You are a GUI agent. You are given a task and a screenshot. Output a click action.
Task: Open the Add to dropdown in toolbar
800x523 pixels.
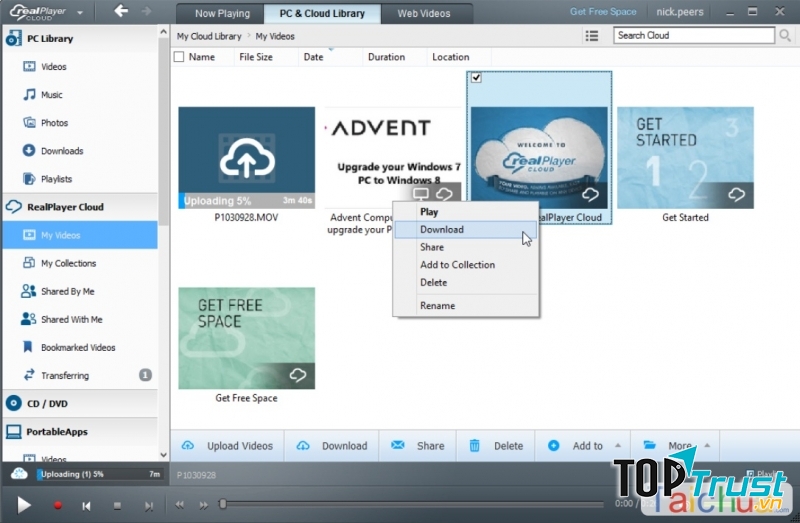[x=583, y=446]
